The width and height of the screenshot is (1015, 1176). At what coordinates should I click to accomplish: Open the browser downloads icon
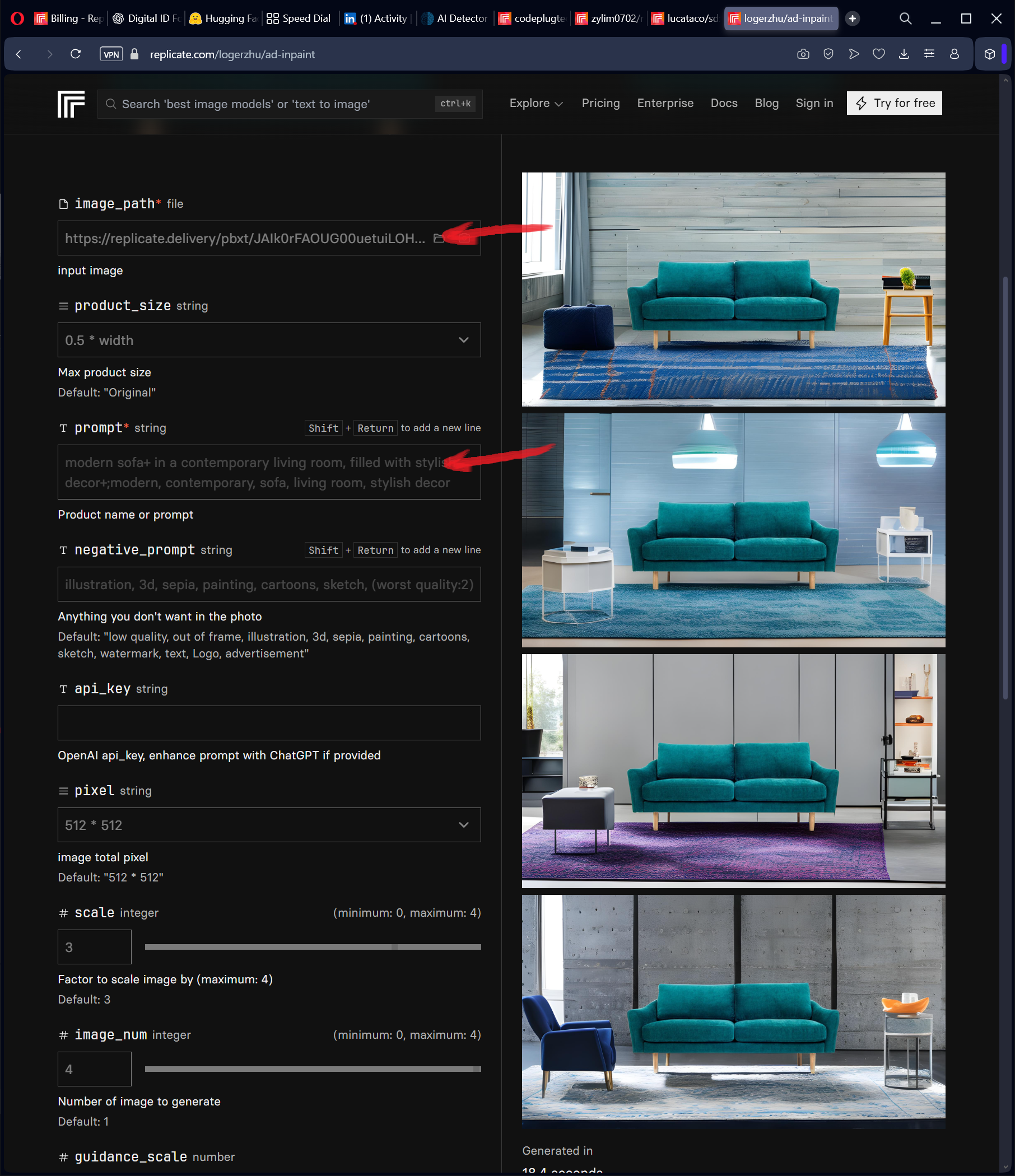(904, 54)
